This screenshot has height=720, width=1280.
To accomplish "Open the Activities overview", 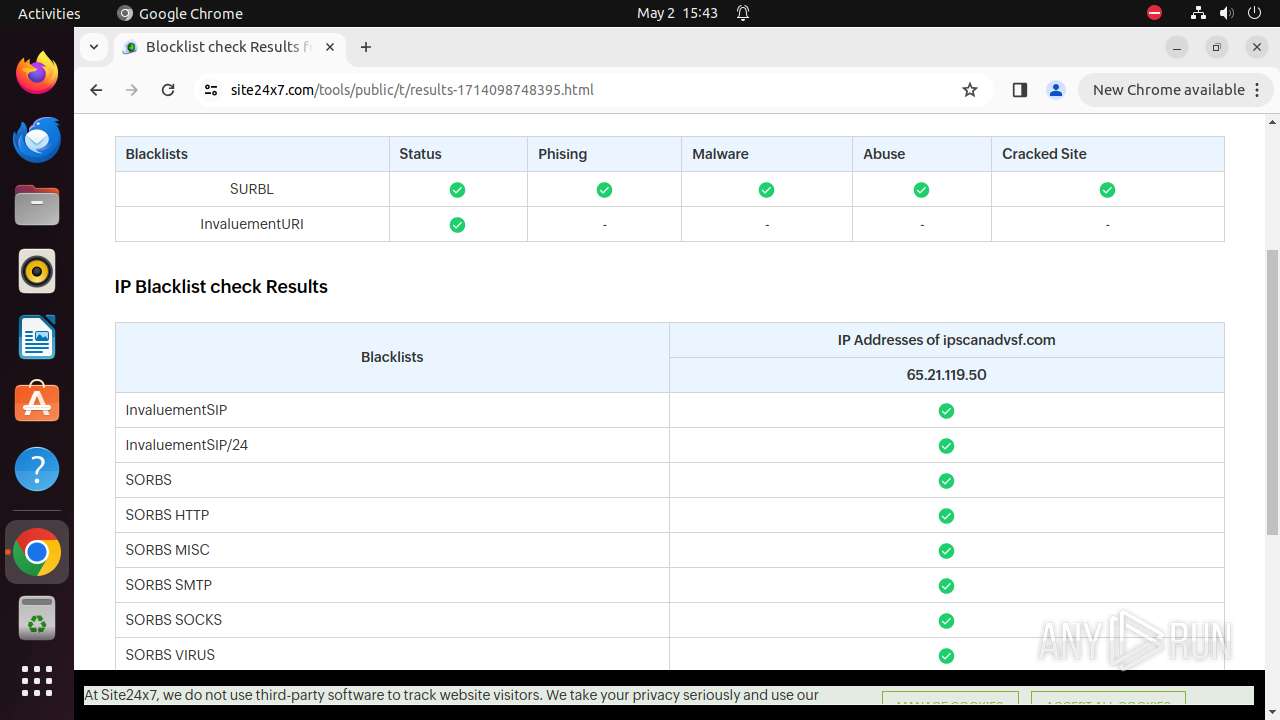I will (x=49, y=13).
